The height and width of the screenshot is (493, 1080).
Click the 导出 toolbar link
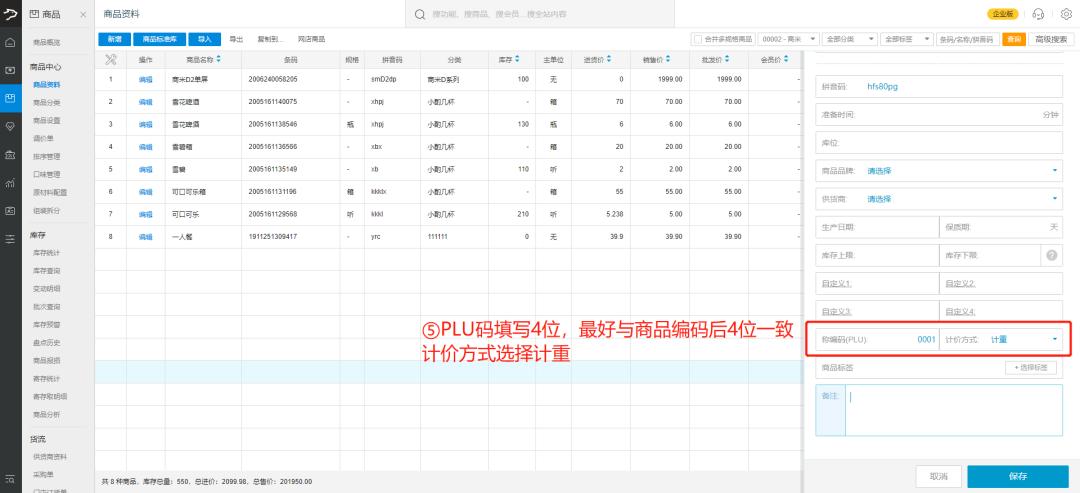point(236,39)
